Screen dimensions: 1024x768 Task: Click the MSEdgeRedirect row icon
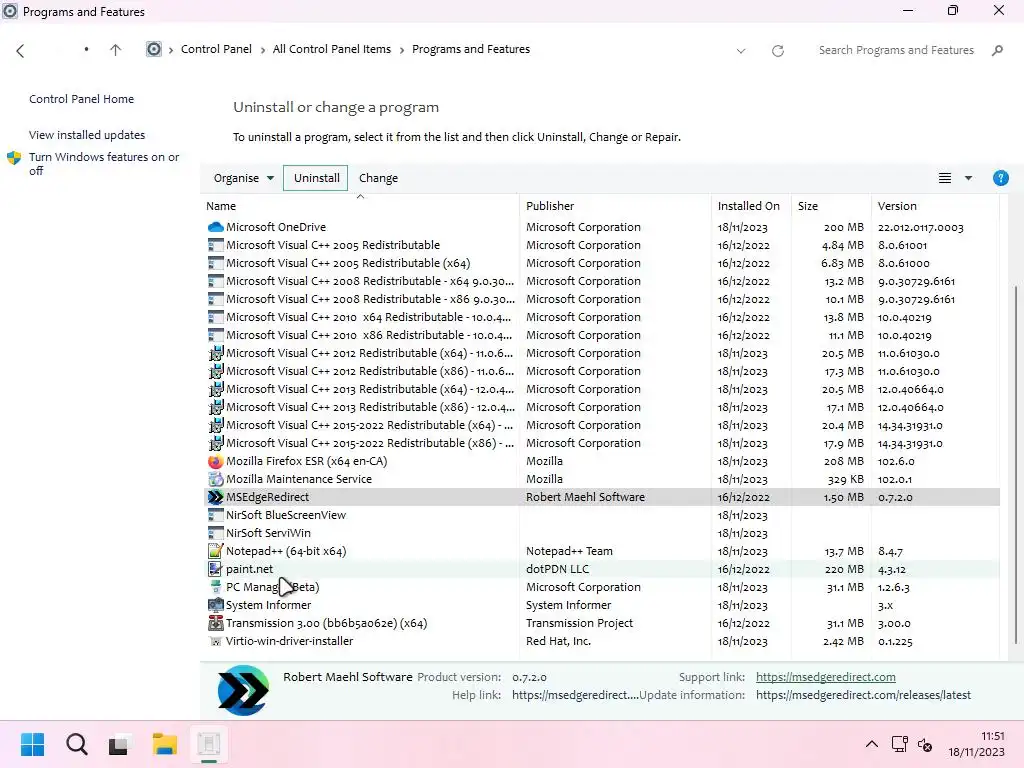tap(215, 497)
